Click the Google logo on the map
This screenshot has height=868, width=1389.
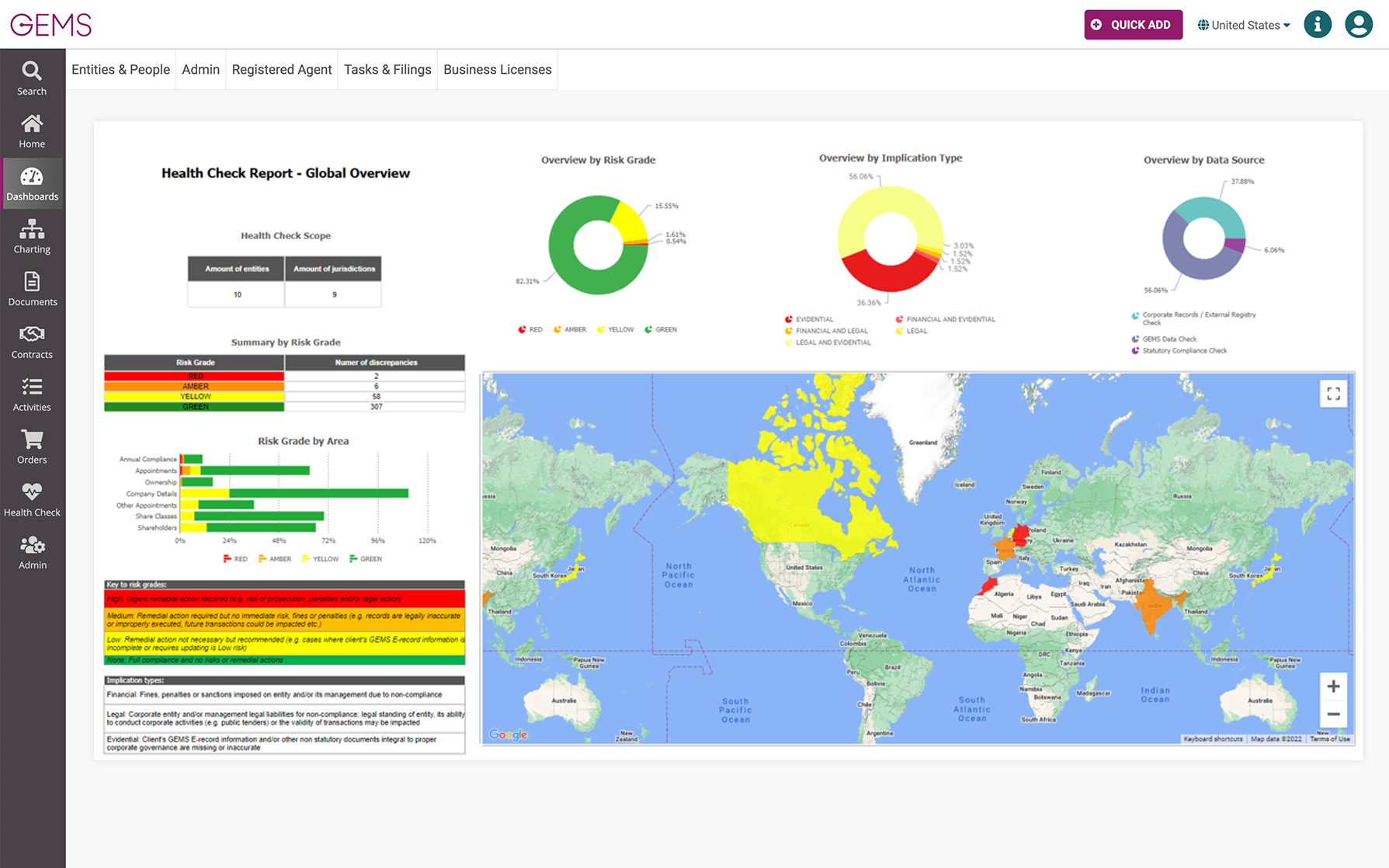click(x=509, y=734)
